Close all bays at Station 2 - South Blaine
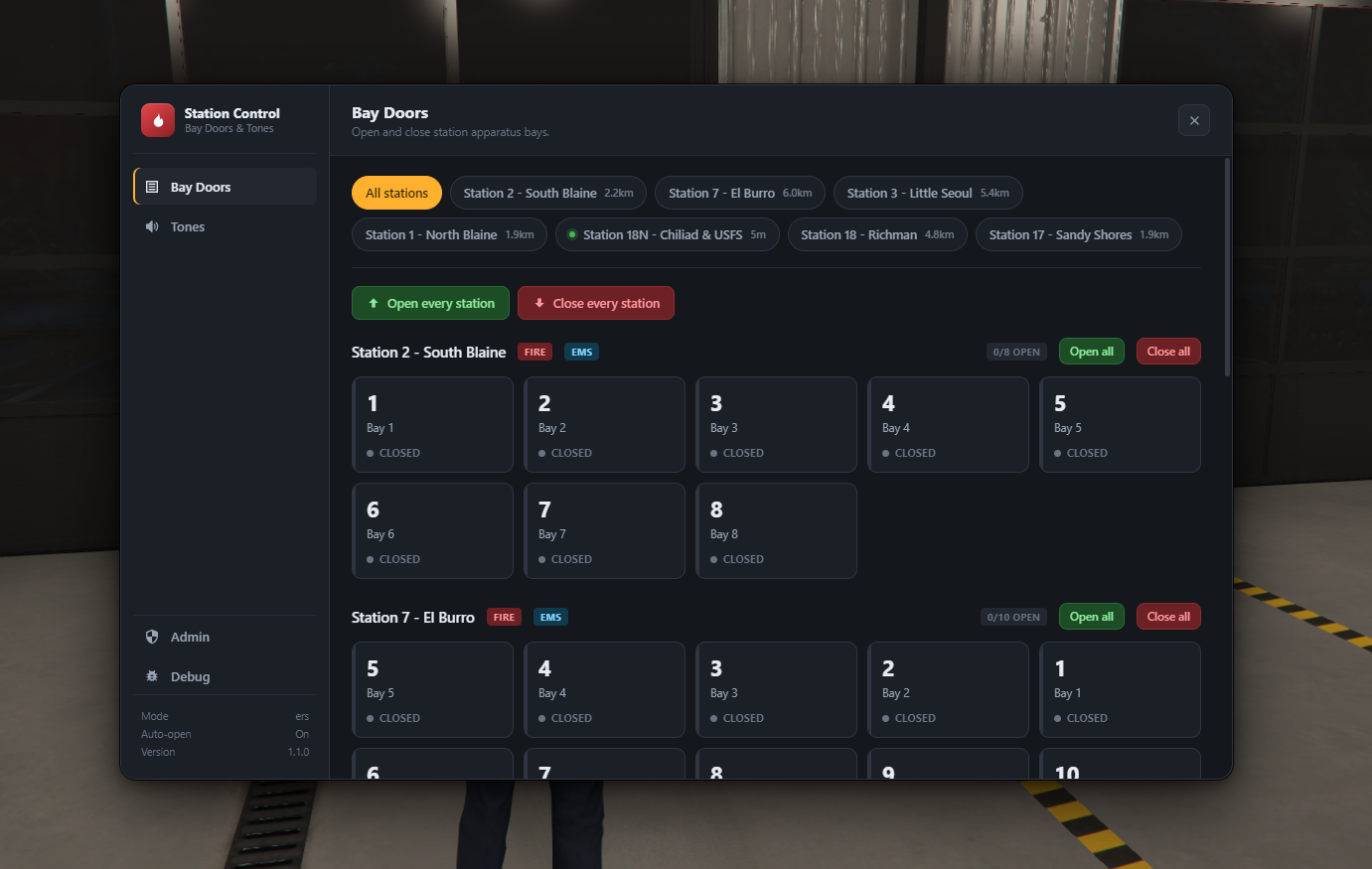 (1168, 352)
